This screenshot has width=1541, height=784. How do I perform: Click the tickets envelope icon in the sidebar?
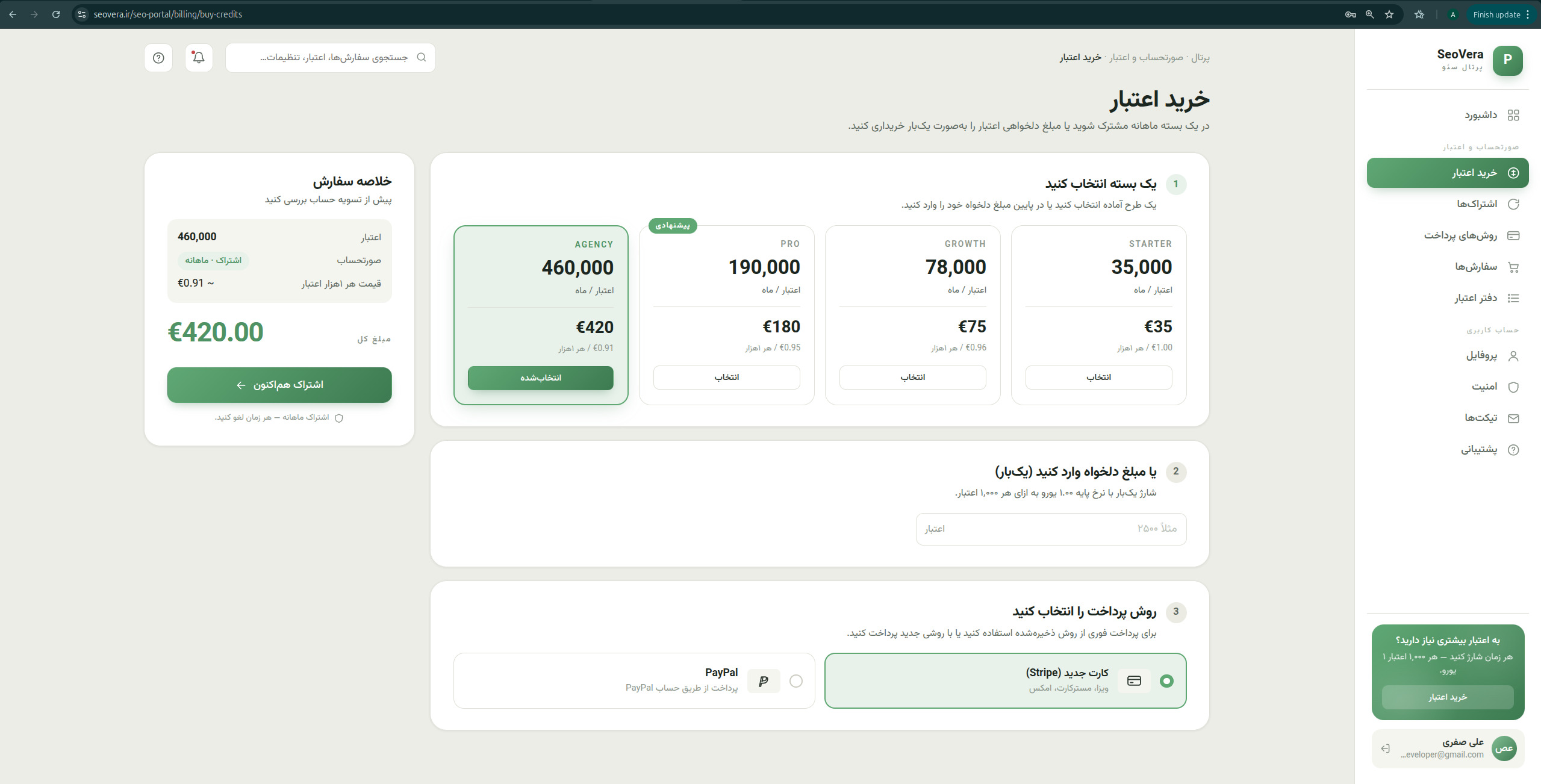(1513, 418)
